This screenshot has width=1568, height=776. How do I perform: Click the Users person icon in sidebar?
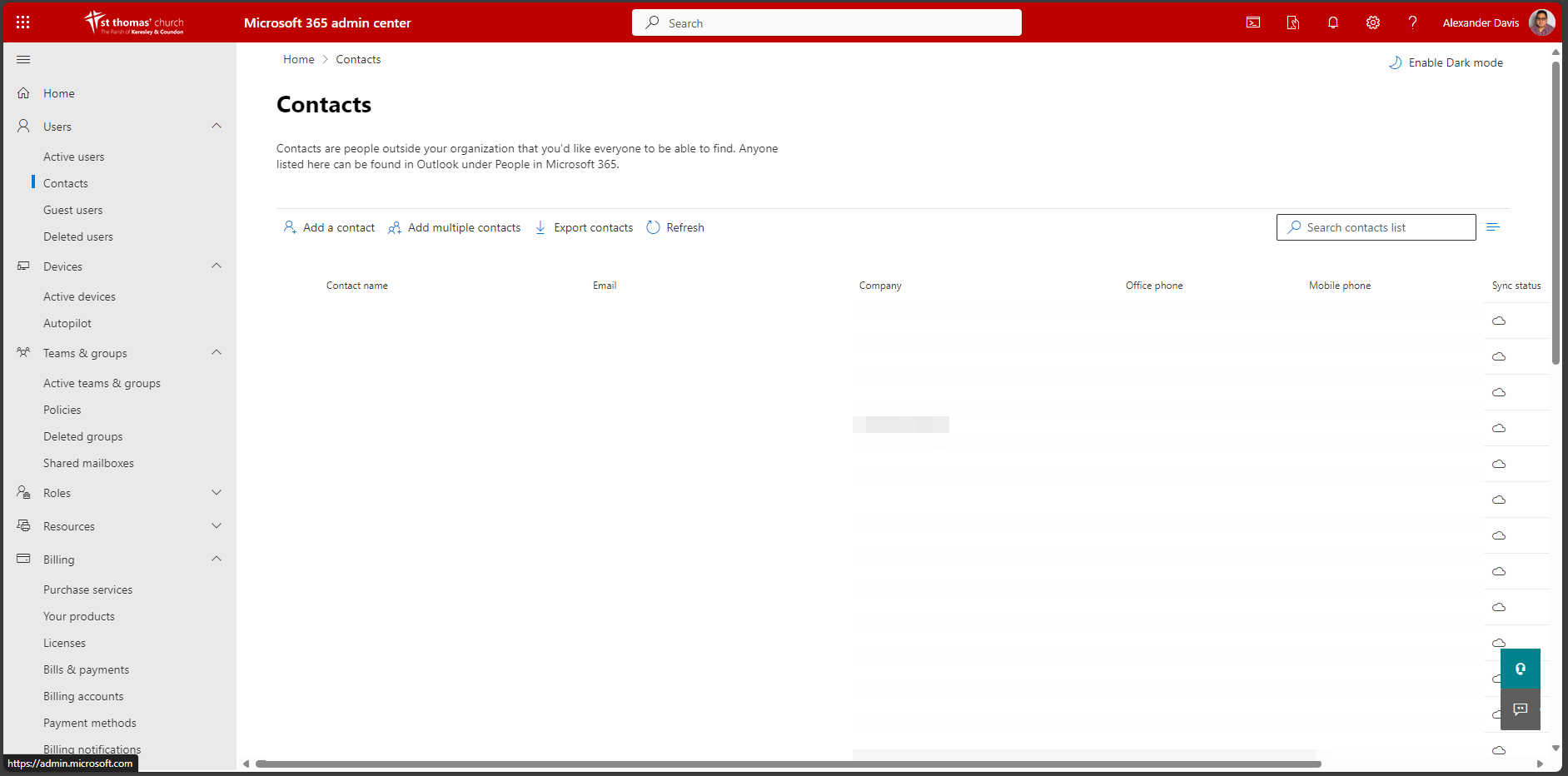tap(23, 127)
